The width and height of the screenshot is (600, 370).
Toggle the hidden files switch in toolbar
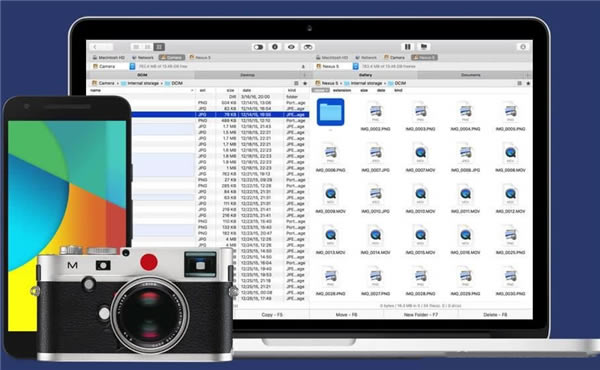(258, 47)
